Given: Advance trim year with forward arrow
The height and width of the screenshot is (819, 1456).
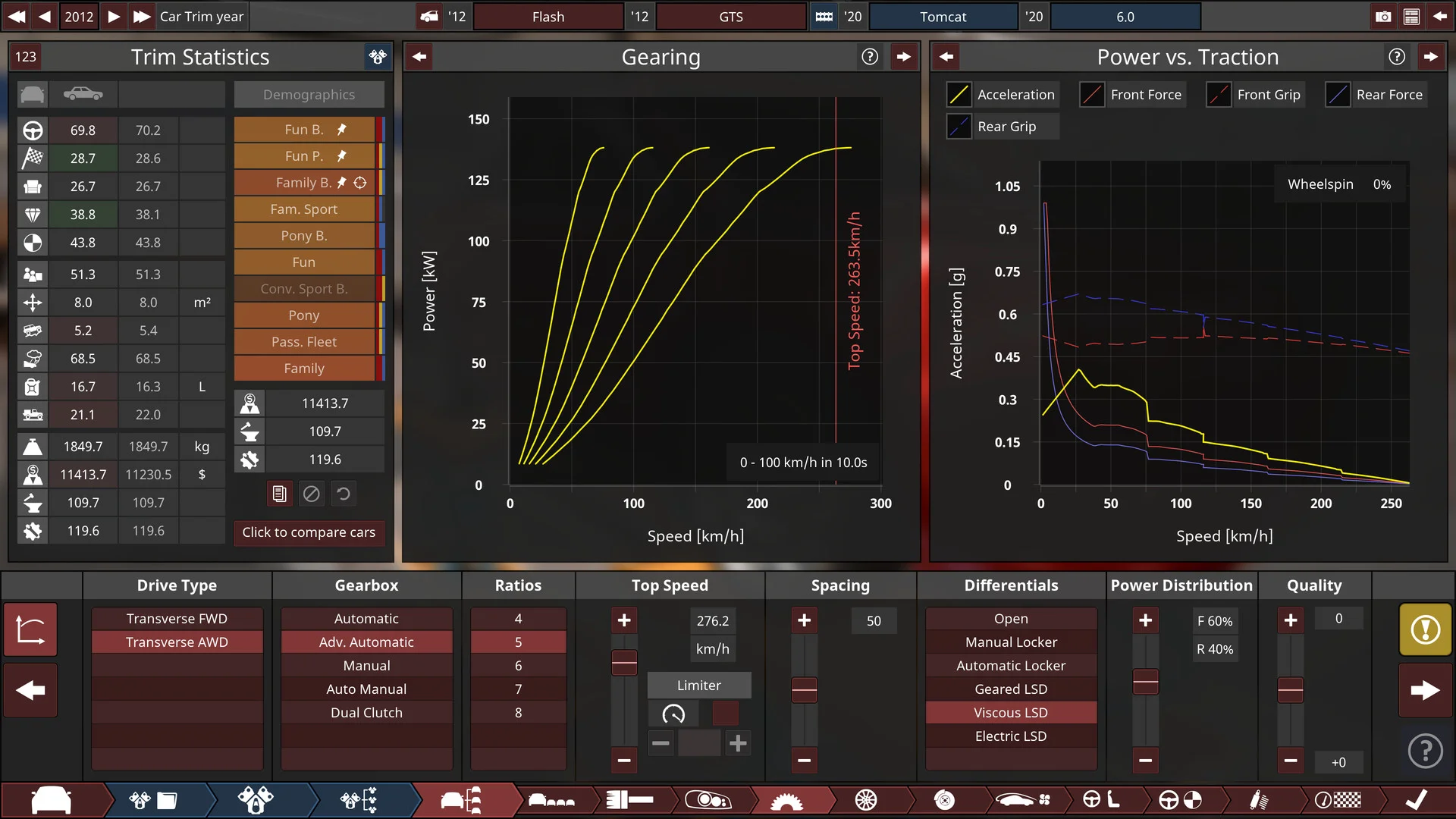Looking at the screenshot, I should click(114, 17).
